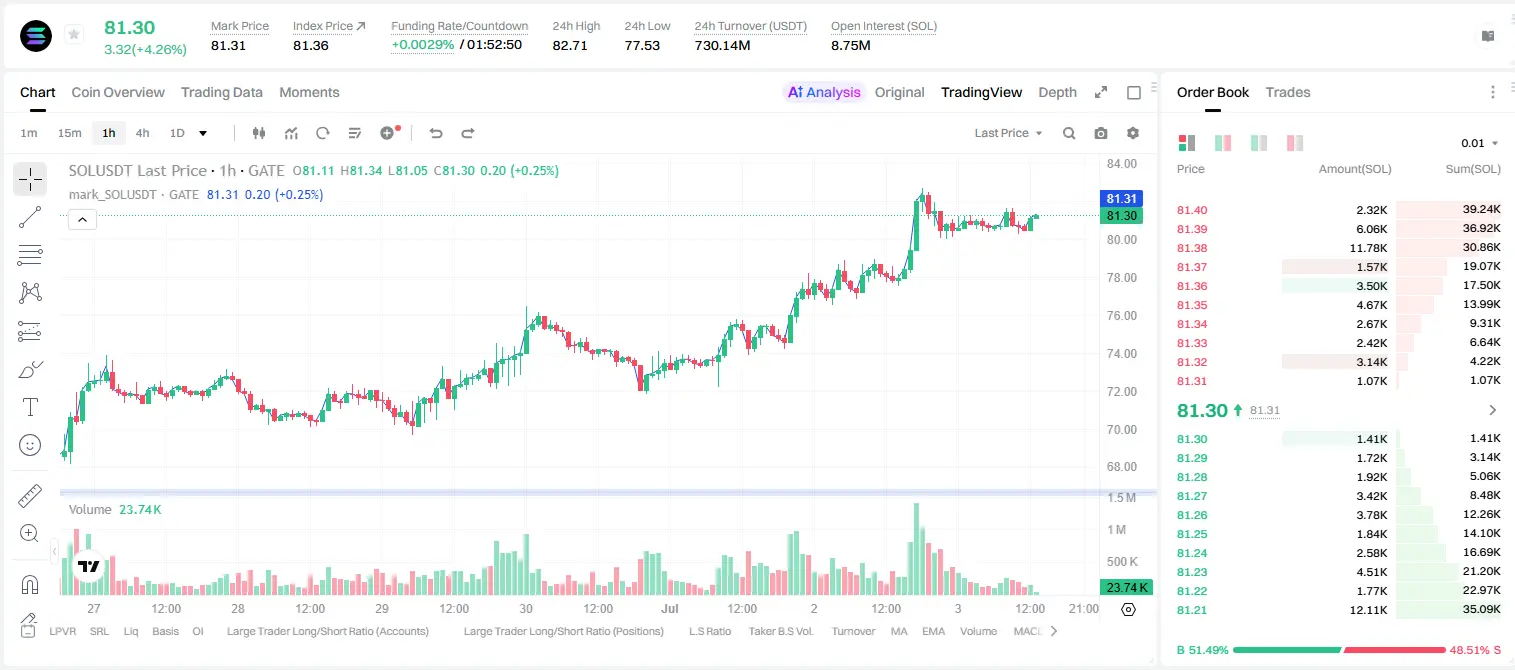Take a chart snapshot with camera icon
The image size is (1515, 670).
(1101, 133)
